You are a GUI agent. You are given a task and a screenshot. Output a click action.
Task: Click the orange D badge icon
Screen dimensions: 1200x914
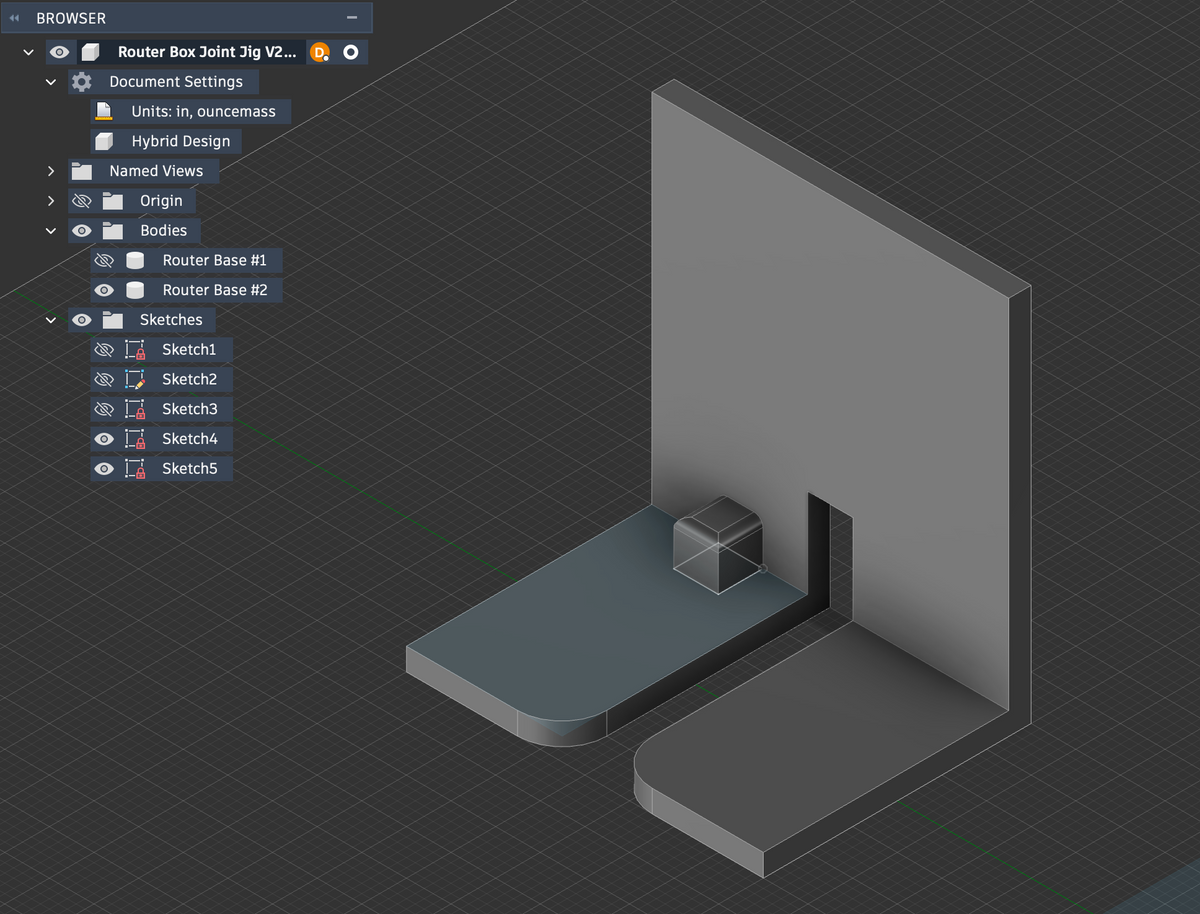[320, 52]
